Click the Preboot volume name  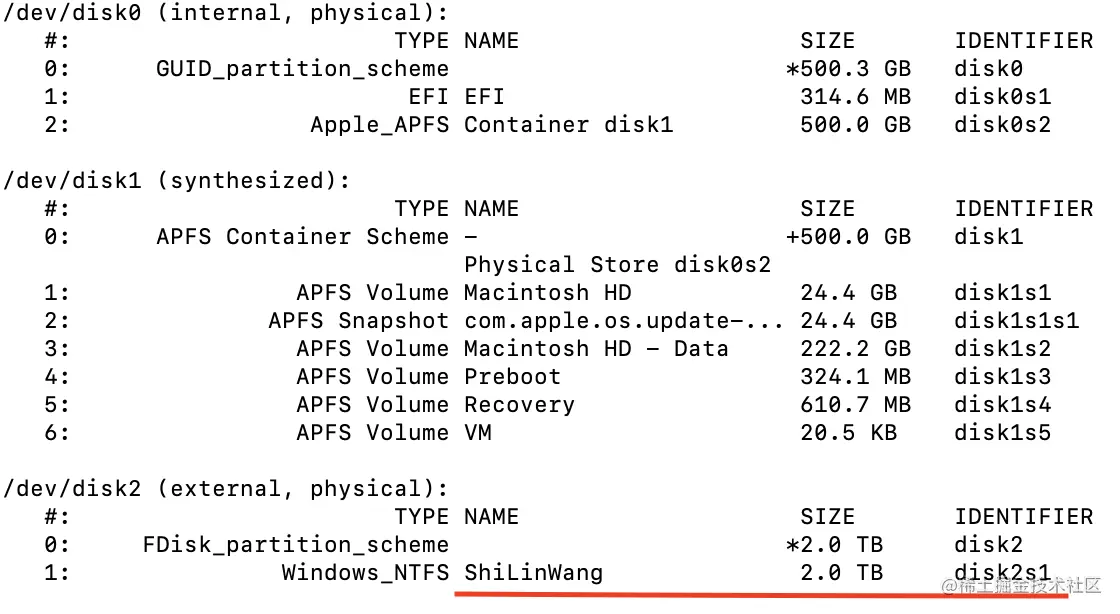pos(512,376)
